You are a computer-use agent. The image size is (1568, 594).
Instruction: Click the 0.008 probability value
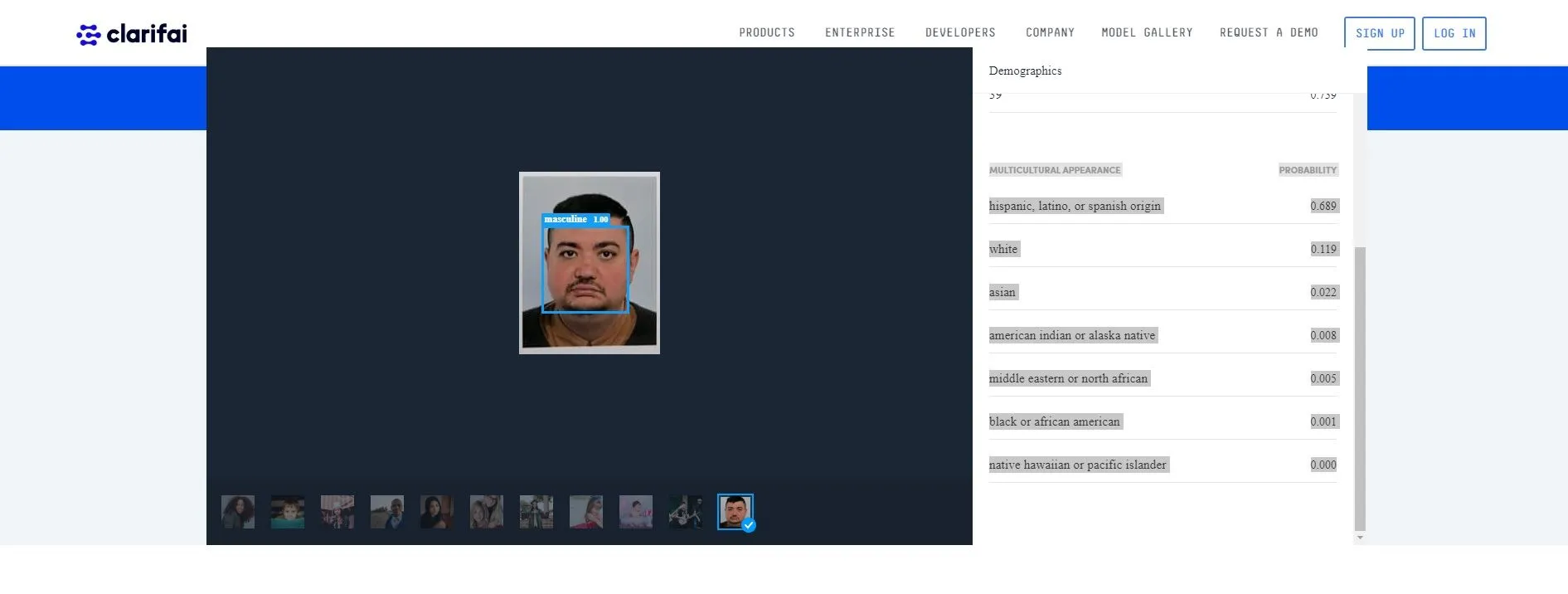click(x=1323, y=335)
